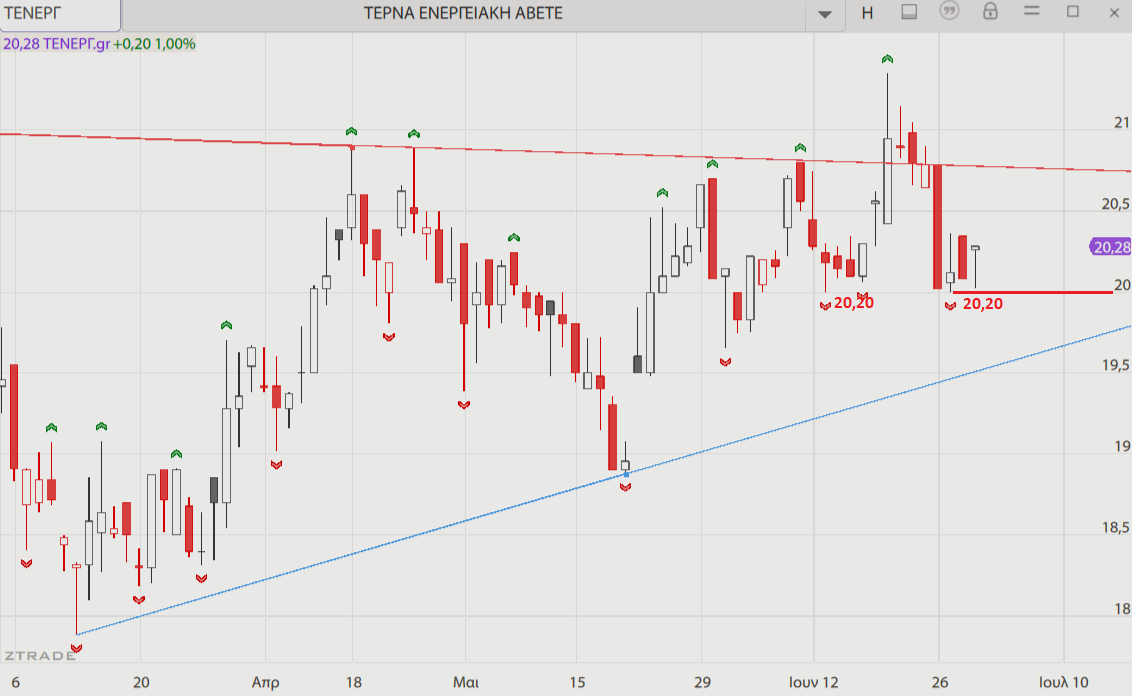The image size is (1132, 696).
Task: Maximize the chart window
Action: click(x=1073, y=12)
